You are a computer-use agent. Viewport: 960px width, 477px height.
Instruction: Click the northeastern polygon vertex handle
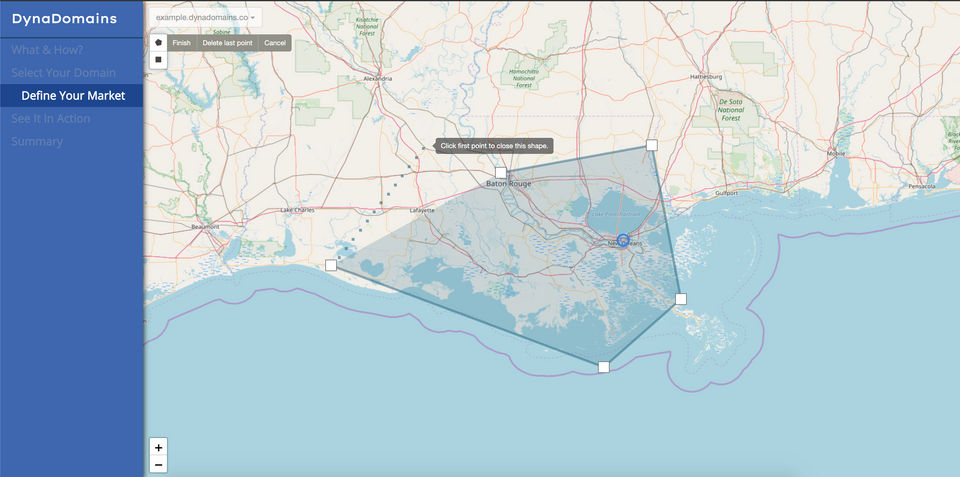[x=652, y=145]
